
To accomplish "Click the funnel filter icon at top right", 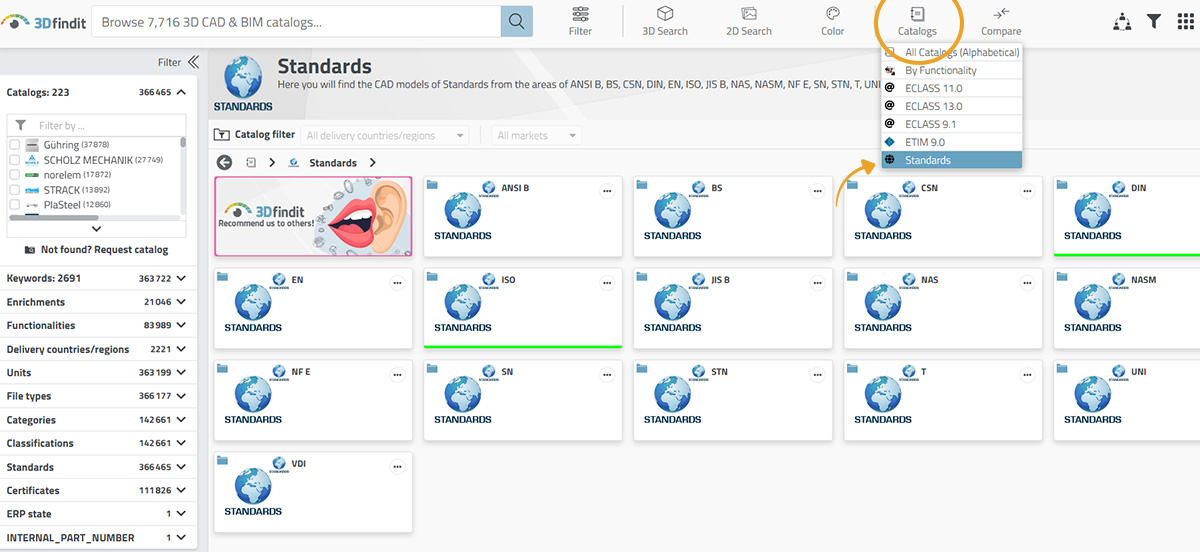I will [x=1154, y=21].
